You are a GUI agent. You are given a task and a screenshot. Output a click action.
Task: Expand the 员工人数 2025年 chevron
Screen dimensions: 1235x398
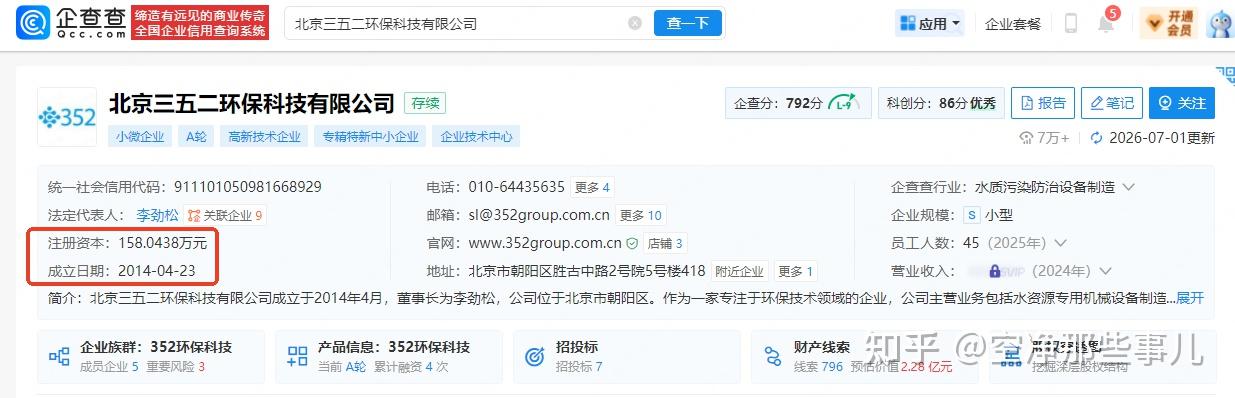click(x=1060, y=243)
